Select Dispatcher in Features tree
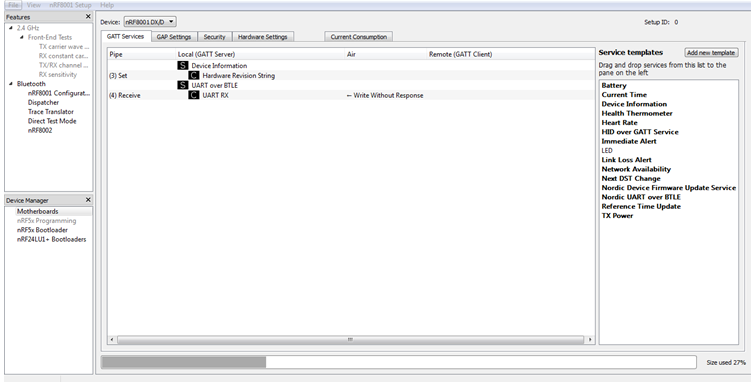 point(43,103)
